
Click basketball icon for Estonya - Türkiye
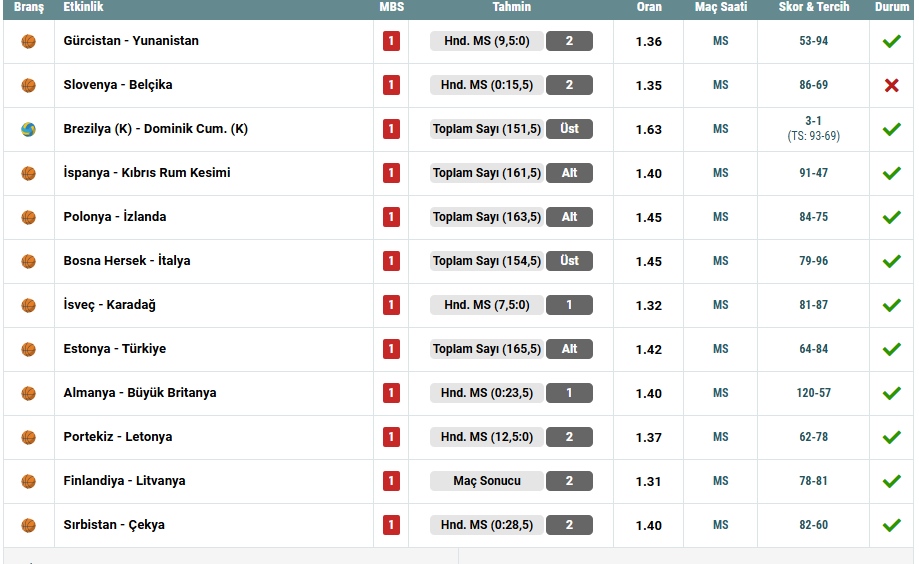[28, 349]
